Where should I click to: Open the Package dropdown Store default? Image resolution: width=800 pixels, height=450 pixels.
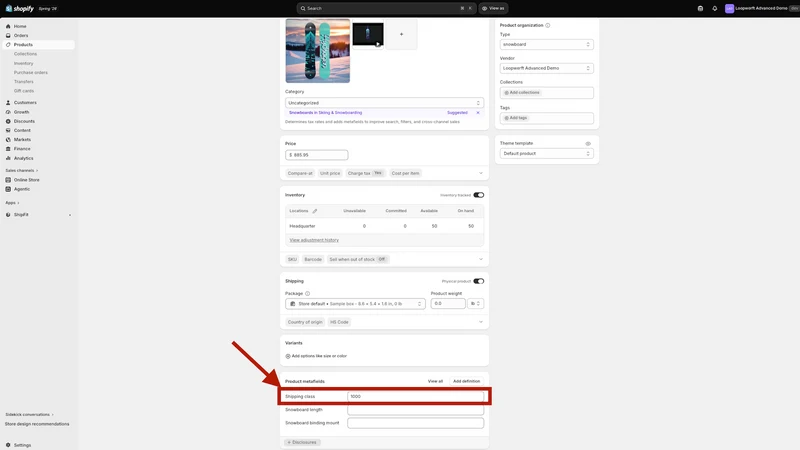355,304
